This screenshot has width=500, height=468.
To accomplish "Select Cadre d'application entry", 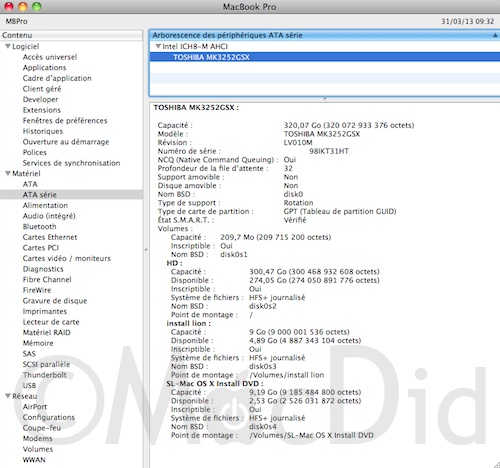I will point(57,78).
